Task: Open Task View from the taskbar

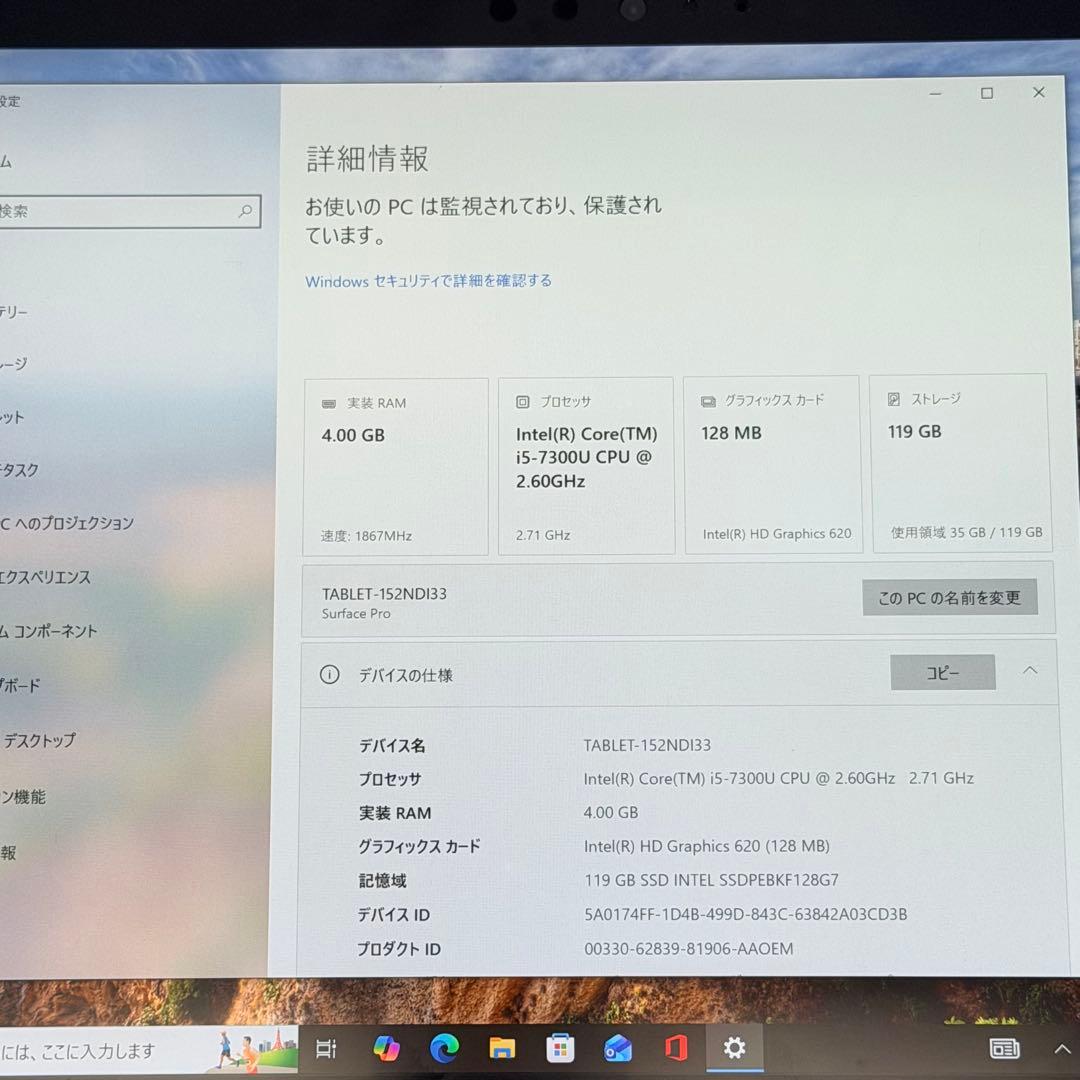Action: pos(325,1048)
